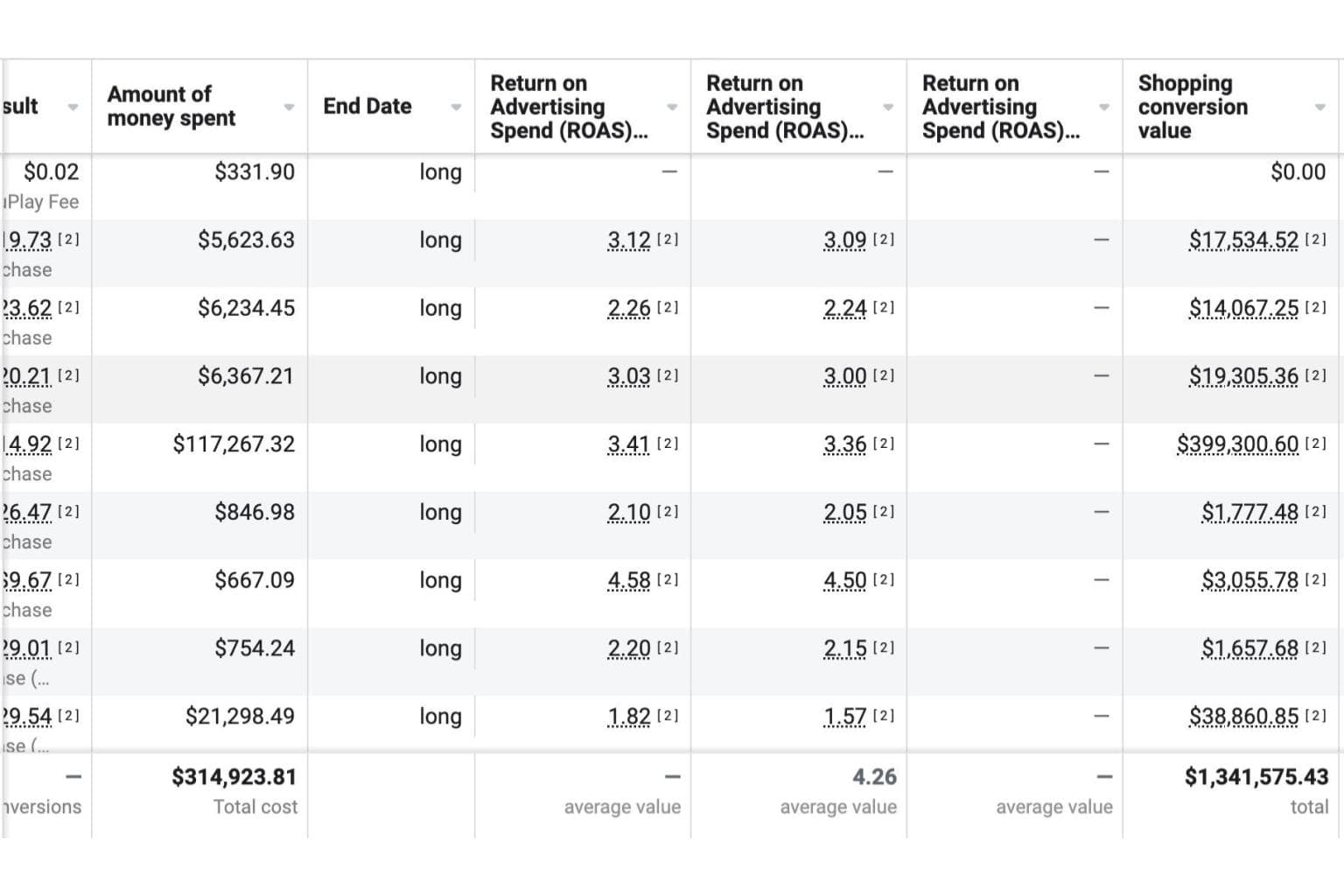Click the 1.57 ROAS value link
Image resolution: width=1344 pixels, height=896 pixels.
[x=844, y=717]
